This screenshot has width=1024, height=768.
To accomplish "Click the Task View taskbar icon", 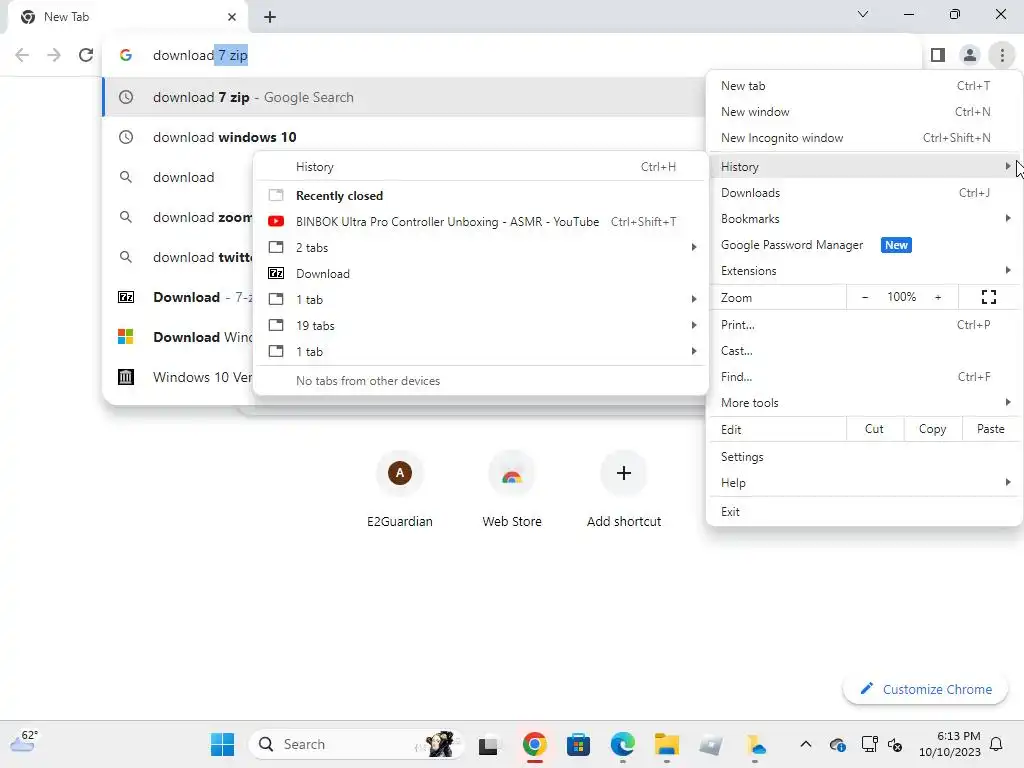I will pos(488,745).
